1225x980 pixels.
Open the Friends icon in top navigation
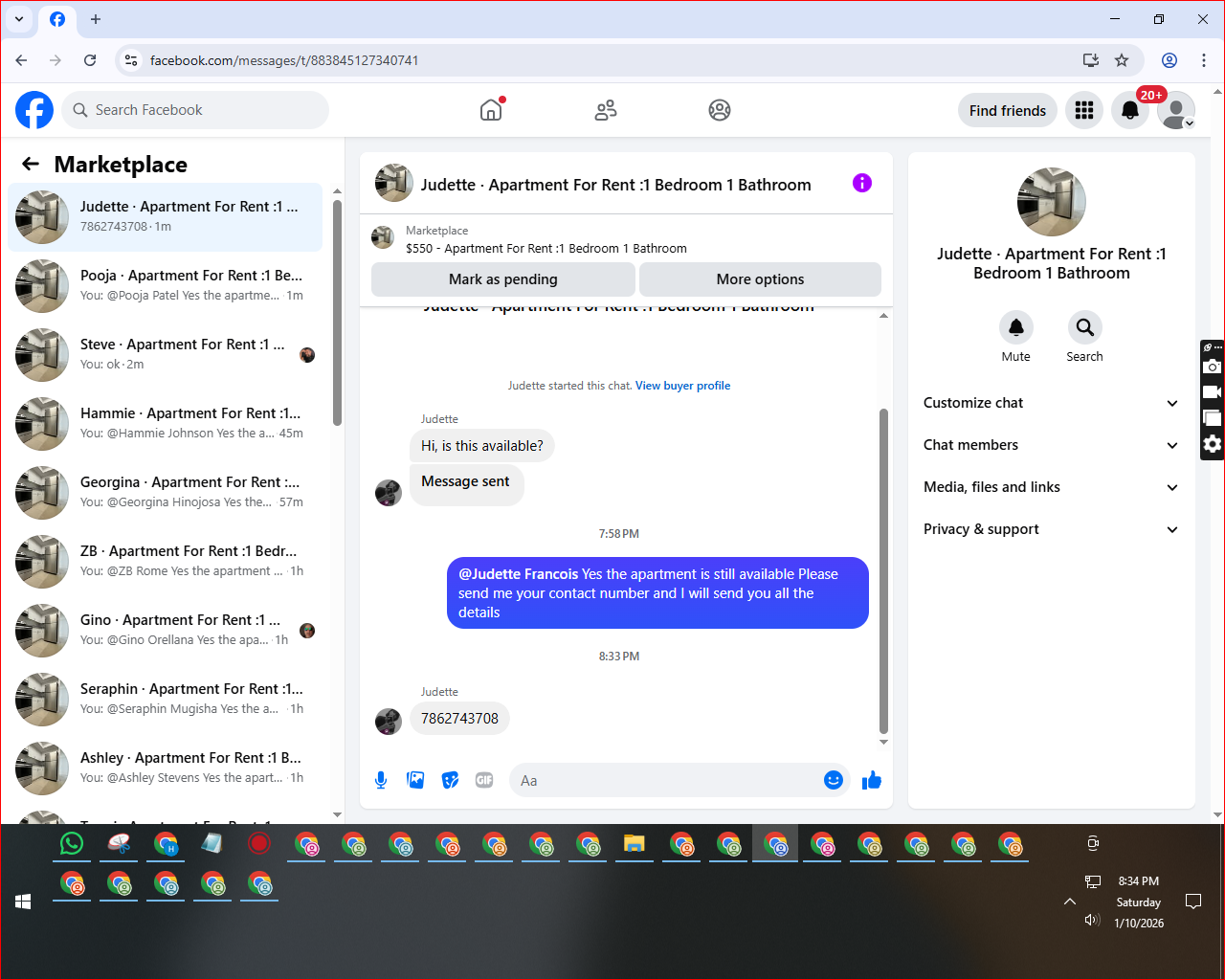click(x=606, y=110)
